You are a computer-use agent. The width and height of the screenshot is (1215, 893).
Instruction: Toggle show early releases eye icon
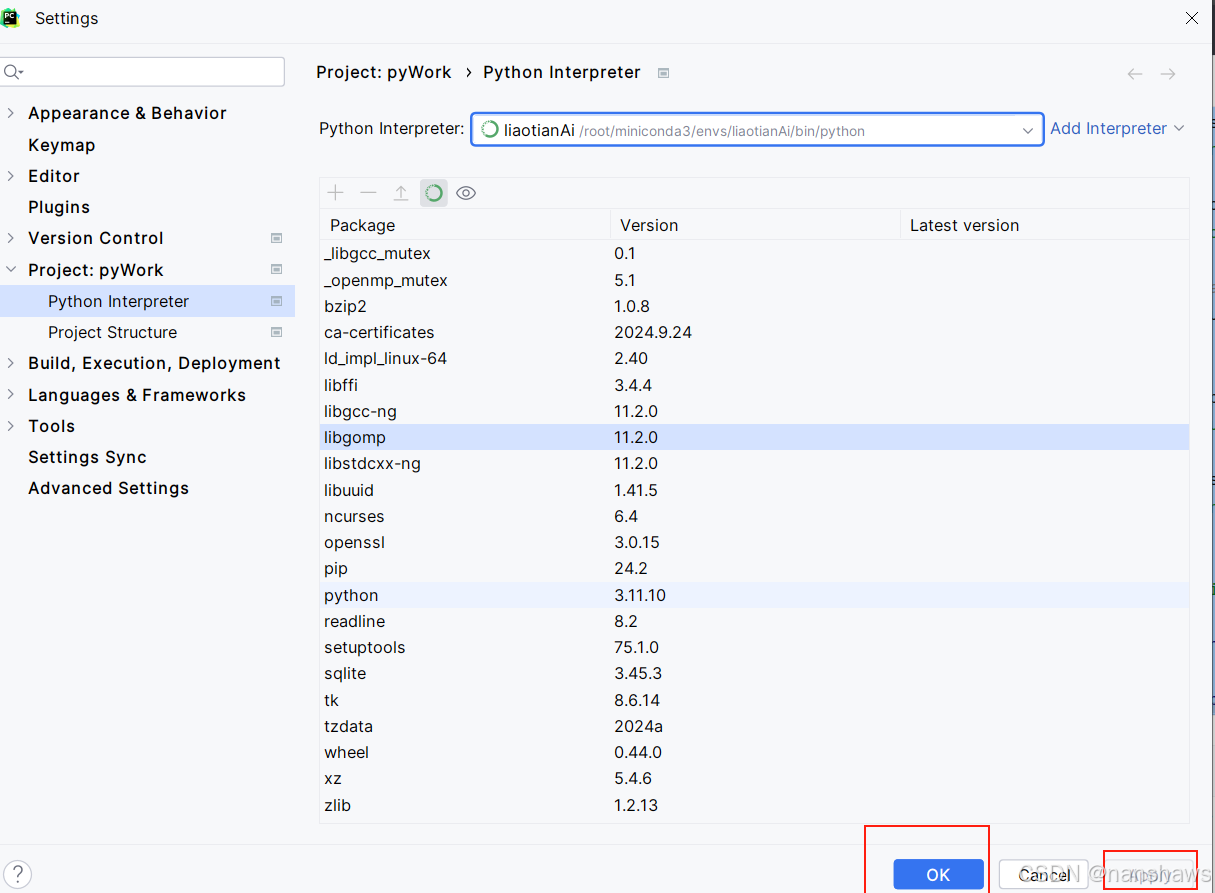click(x=466, y=193)
